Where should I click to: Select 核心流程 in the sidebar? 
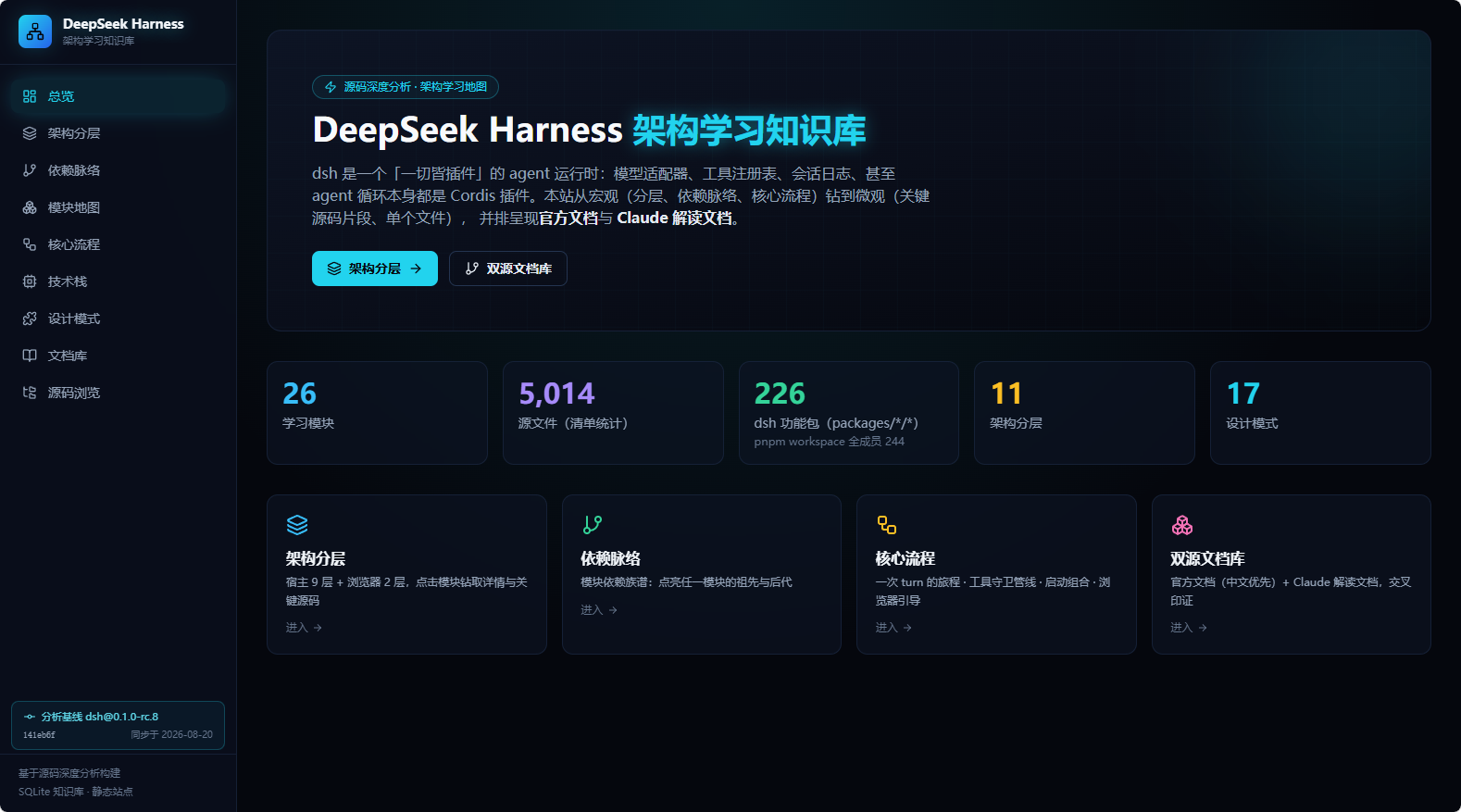[x=119, y=244]
